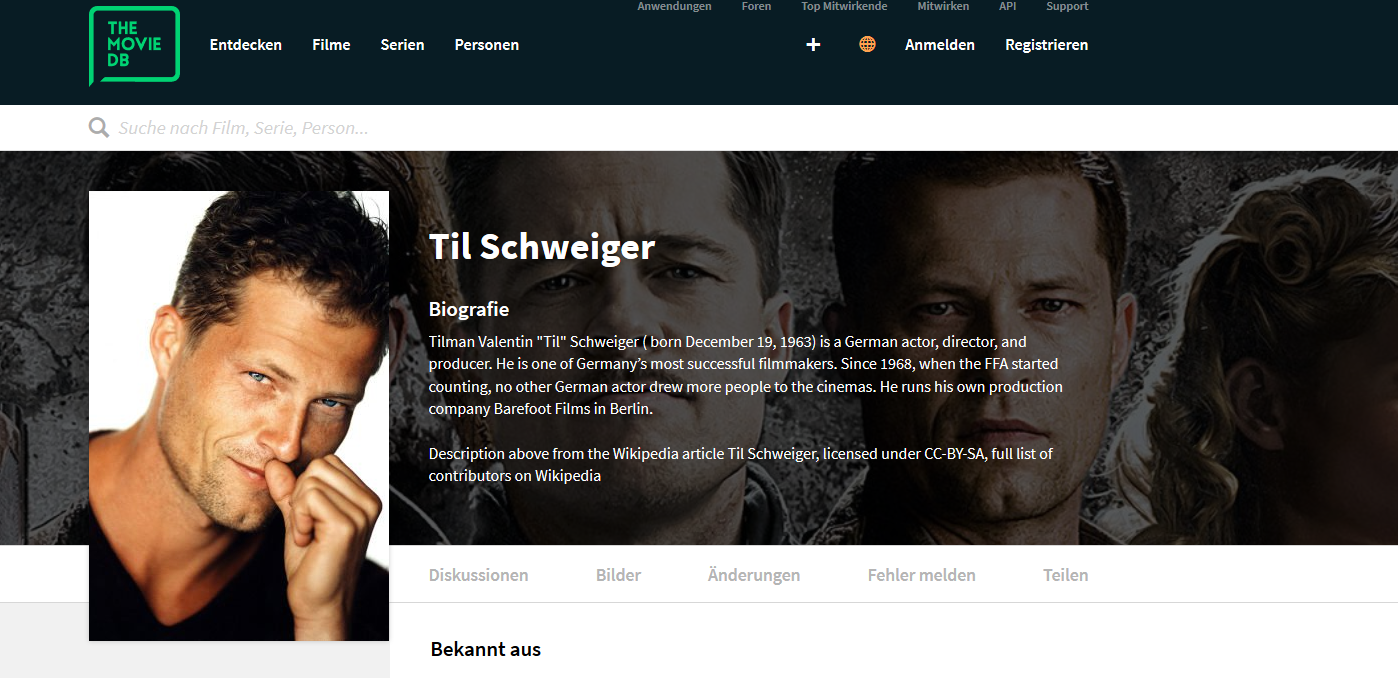Viewport: 1398px width, 678px height.
Task: Open the Personen menu
Action: point(487,45)
